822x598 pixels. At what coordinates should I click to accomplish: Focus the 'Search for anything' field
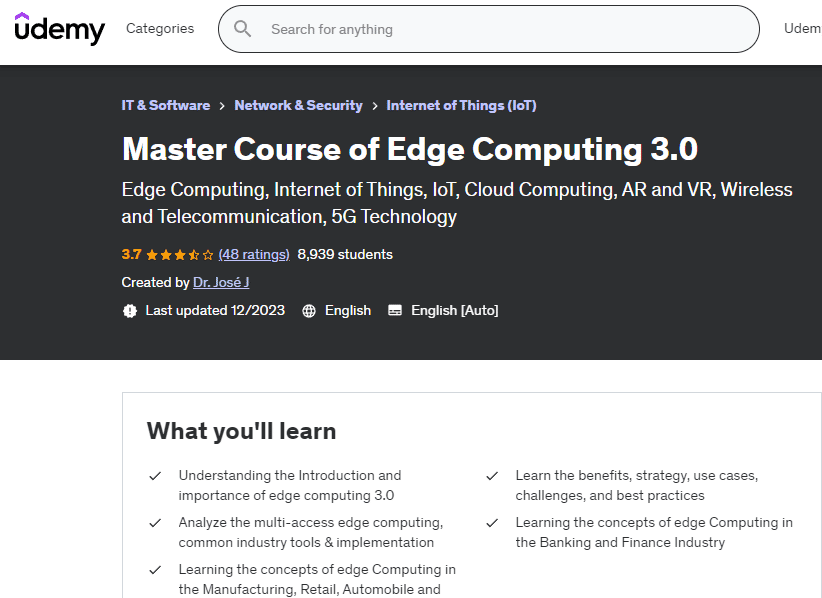coord(500,29)
